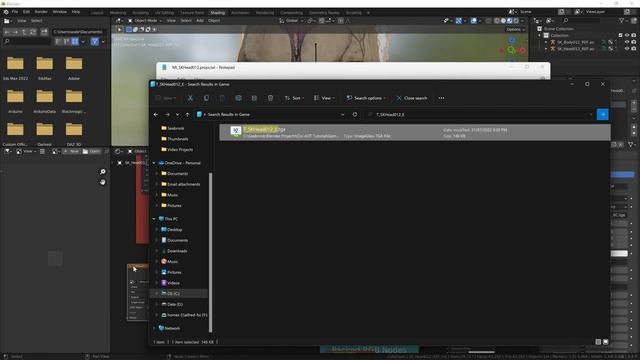The image size is (640, 360).
Task: Open the Blender Render menu
Action: click(41, 12)
